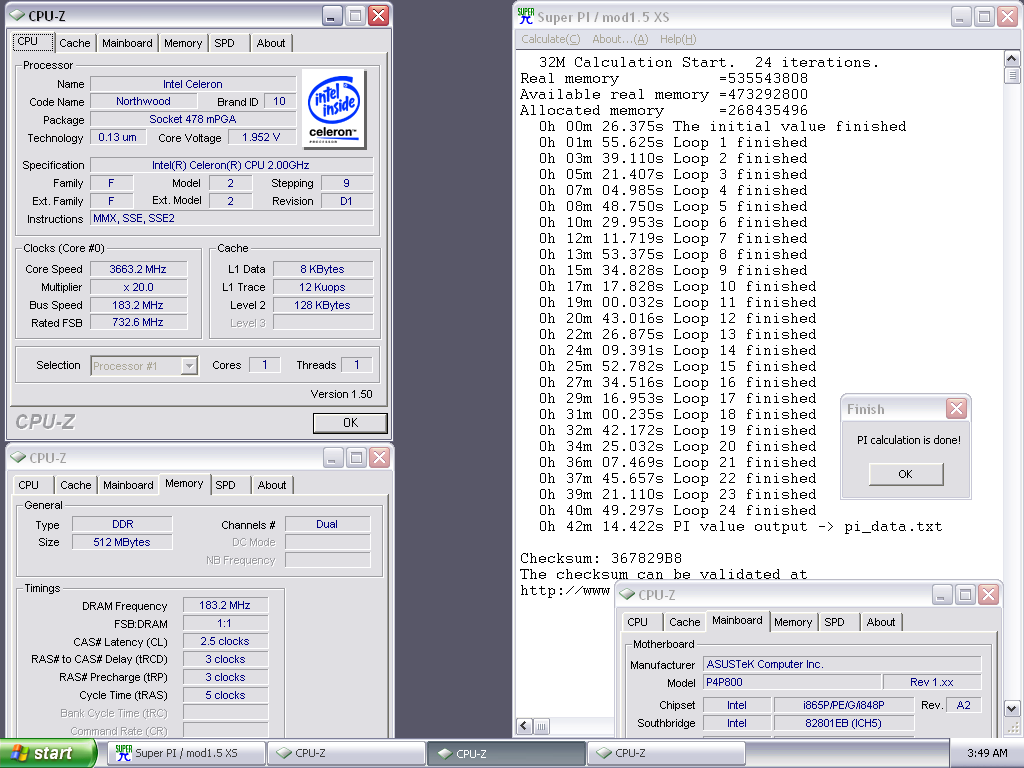Click the Mainboard CPU-Z window title icon
Screen dimensions: 1024x768
point(627,594)
